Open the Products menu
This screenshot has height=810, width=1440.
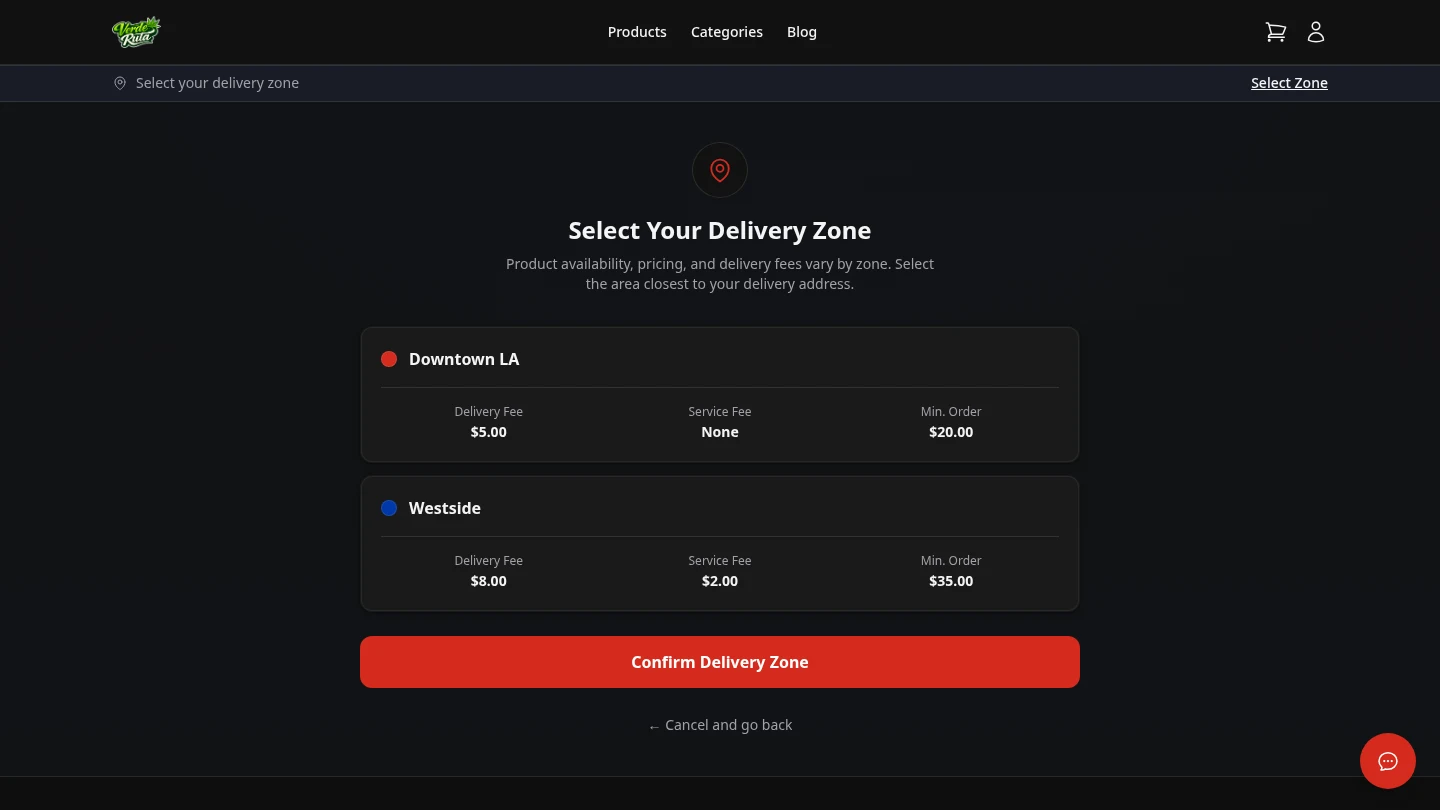(637, 31)
